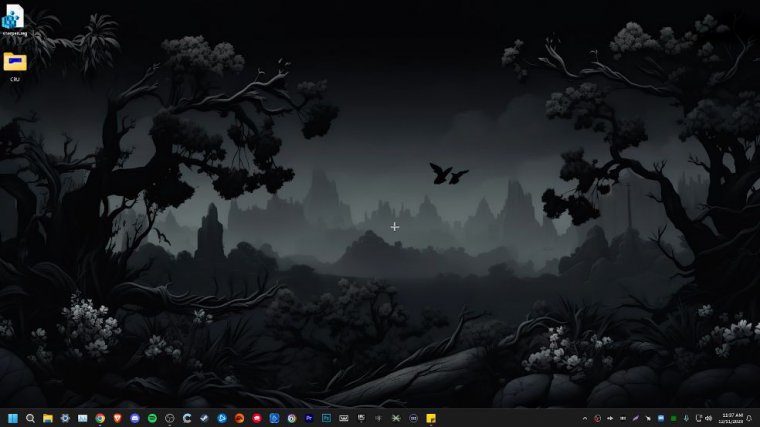Open the clock and date flyout
The width and height of the screenshot is (760, 427).
731,418
